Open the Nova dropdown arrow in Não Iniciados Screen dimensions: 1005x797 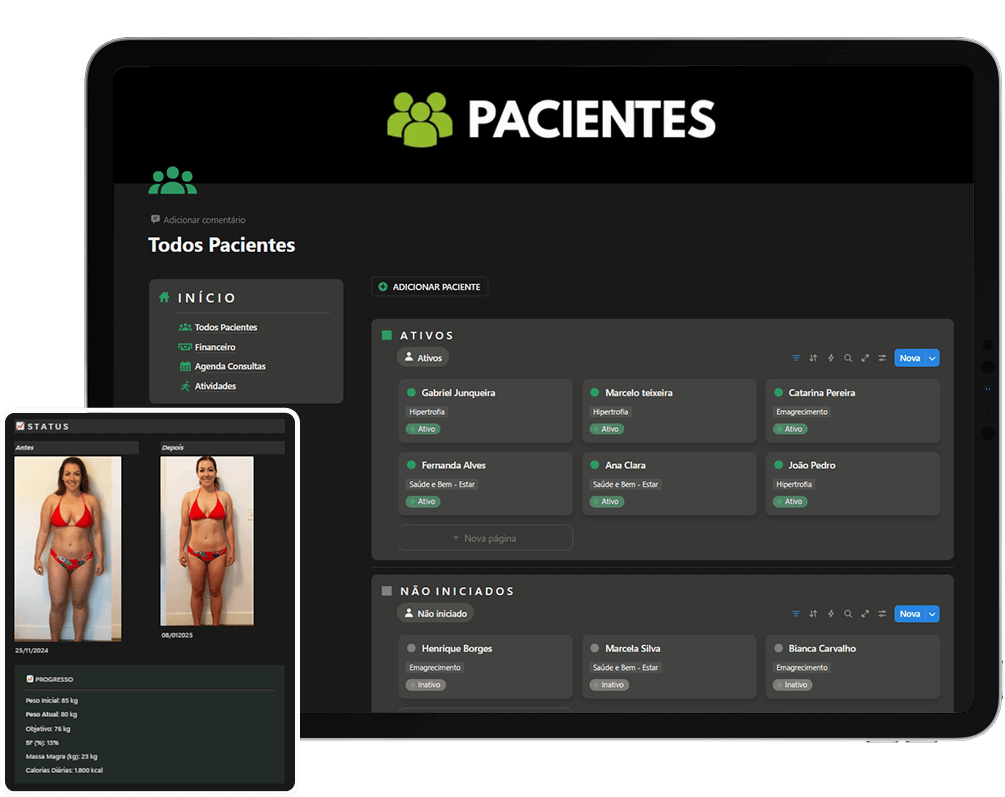(932, 614)
